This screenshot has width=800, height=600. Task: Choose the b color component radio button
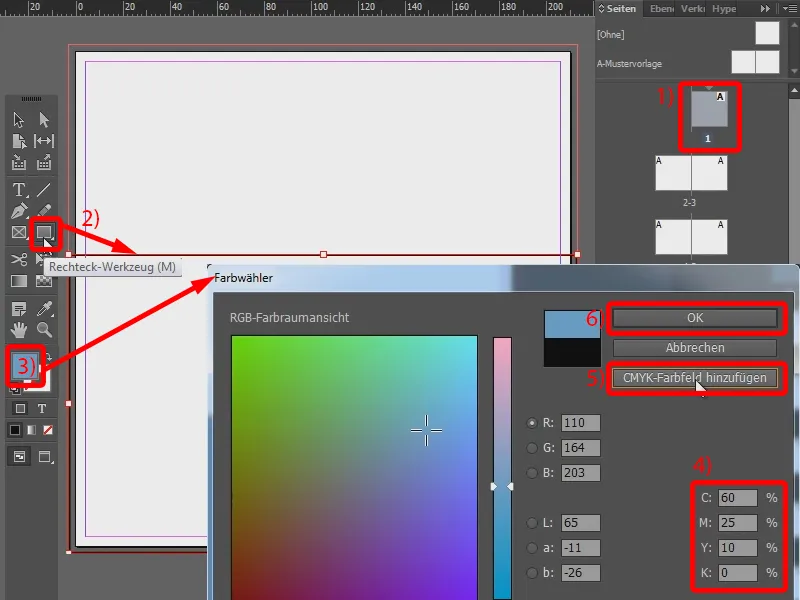click(530, 573)
